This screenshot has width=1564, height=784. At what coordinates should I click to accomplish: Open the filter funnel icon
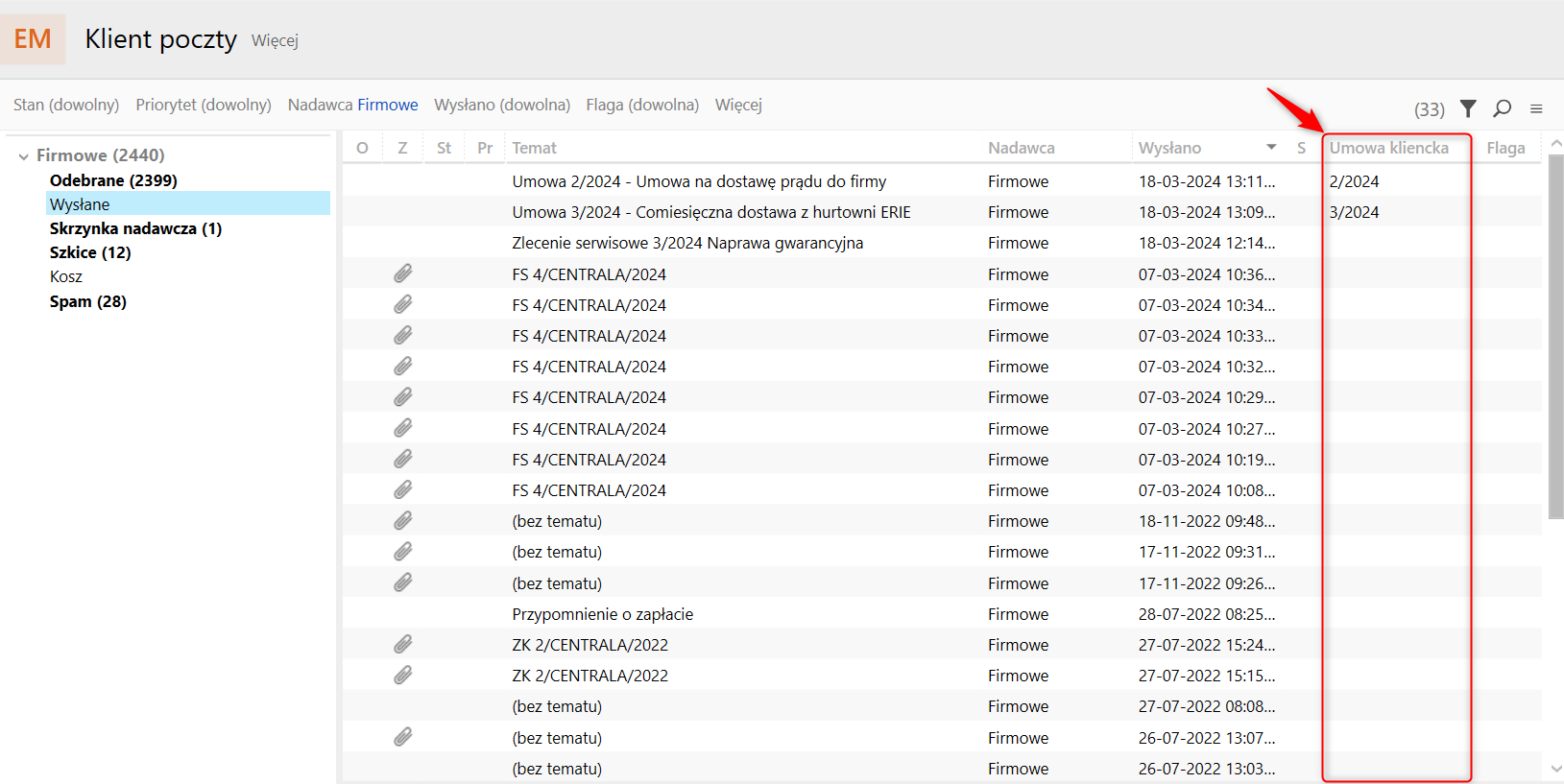(1468, 107)
